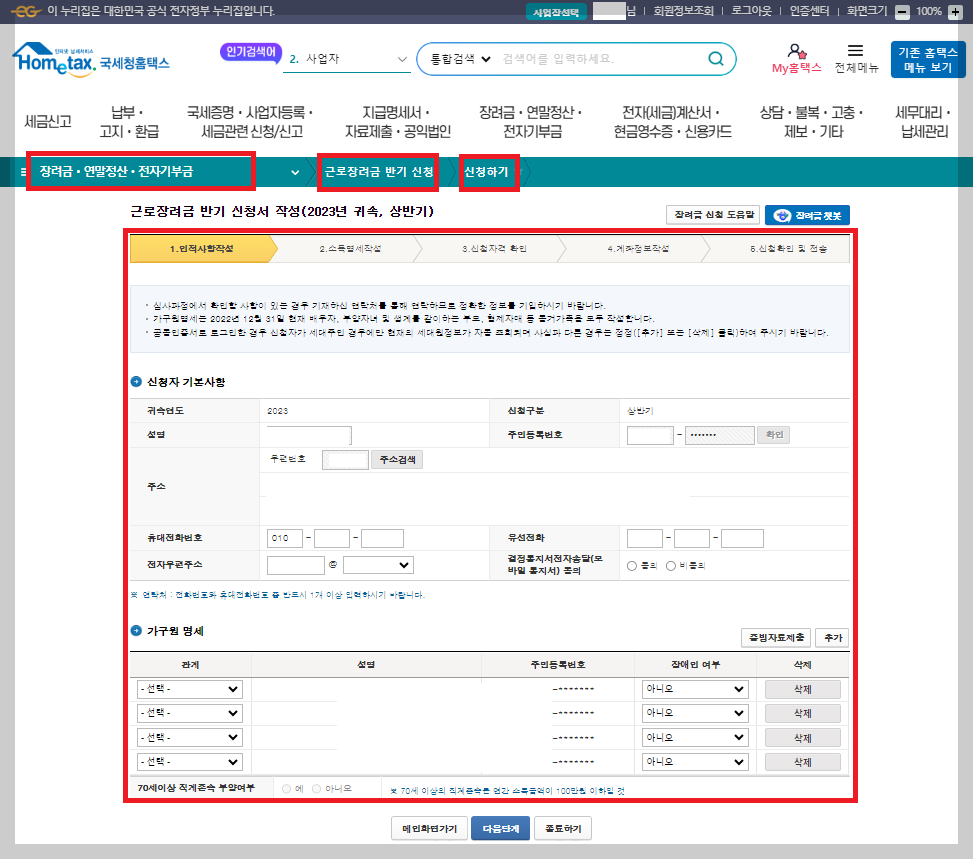Click 추가 to add household member
Image resolution: width=973 pixels, height=859 pixels.
(832, 637)
